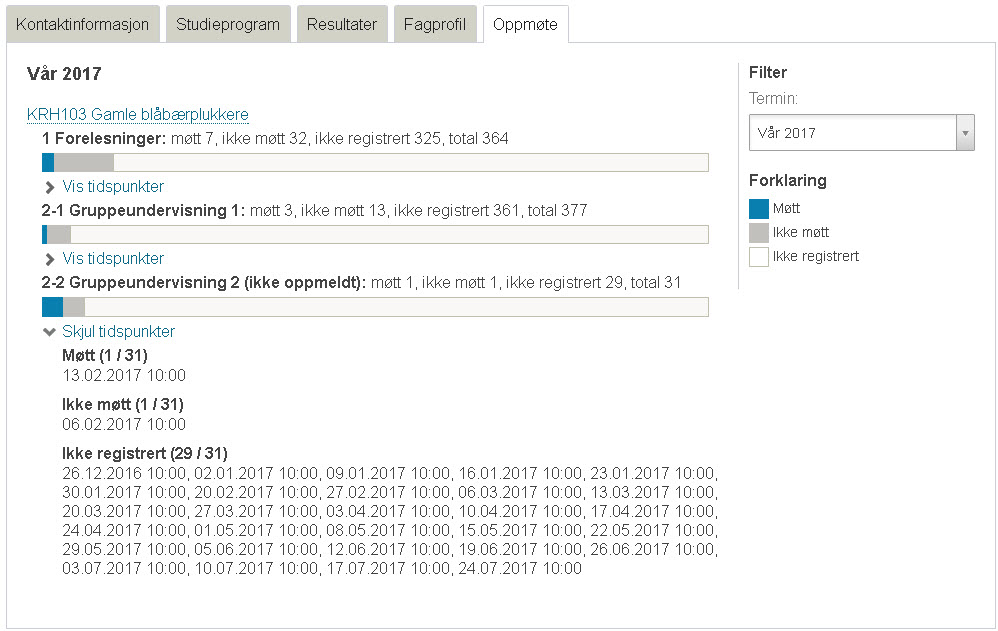Image resolution: width=998 pixels, height=631 pixels.
Task: Click the Termin: field label
Action: pos(773,99)
